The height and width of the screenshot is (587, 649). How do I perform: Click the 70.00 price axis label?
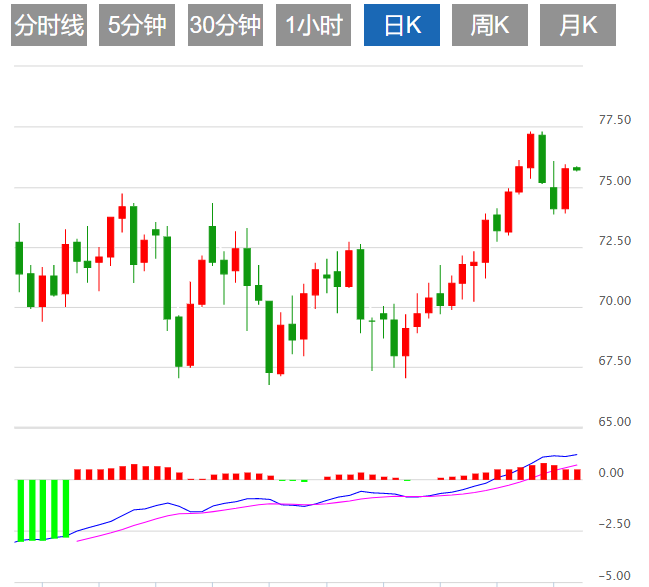(x=614, y=301)
